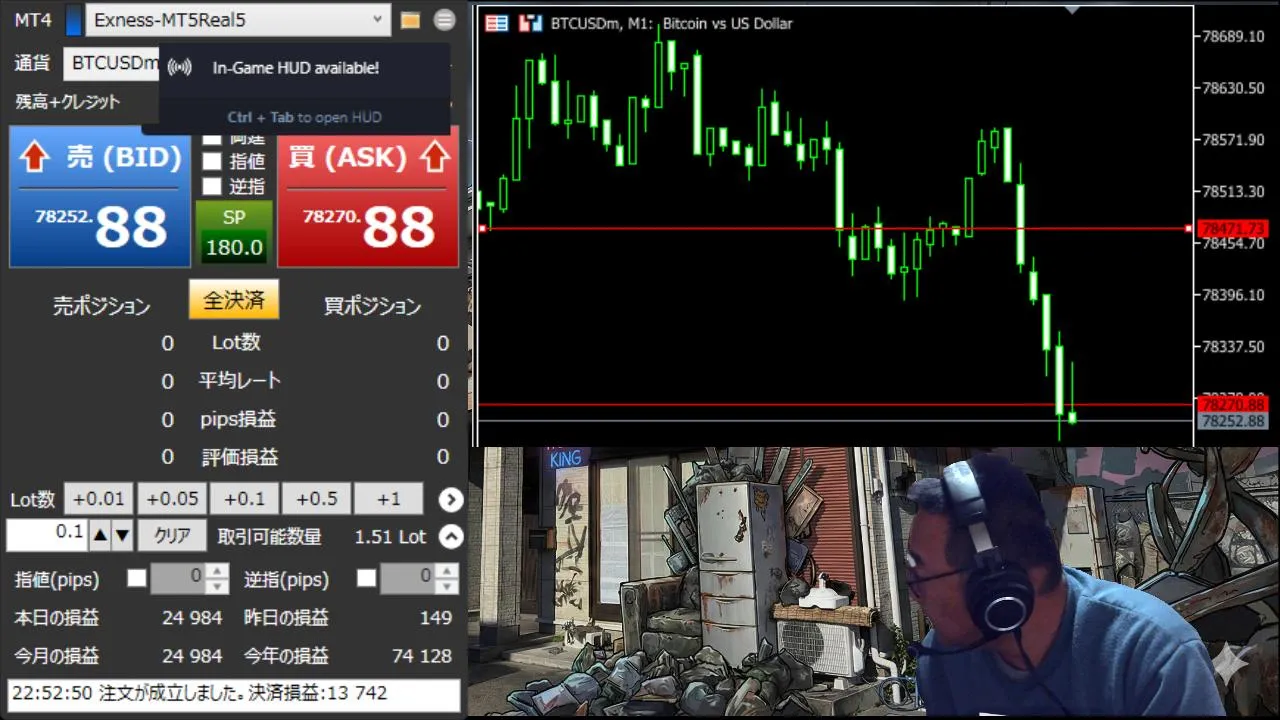Add +0.05 to lot size
The width and height of the screenshot is (1280, 720).
(x=171, y=499)
